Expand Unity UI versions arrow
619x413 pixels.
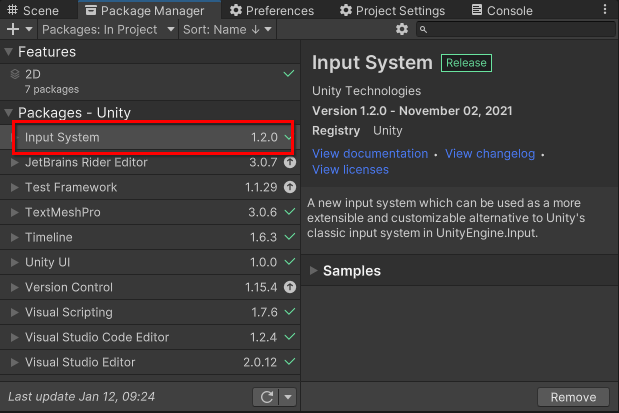click(x=14, y=262)
